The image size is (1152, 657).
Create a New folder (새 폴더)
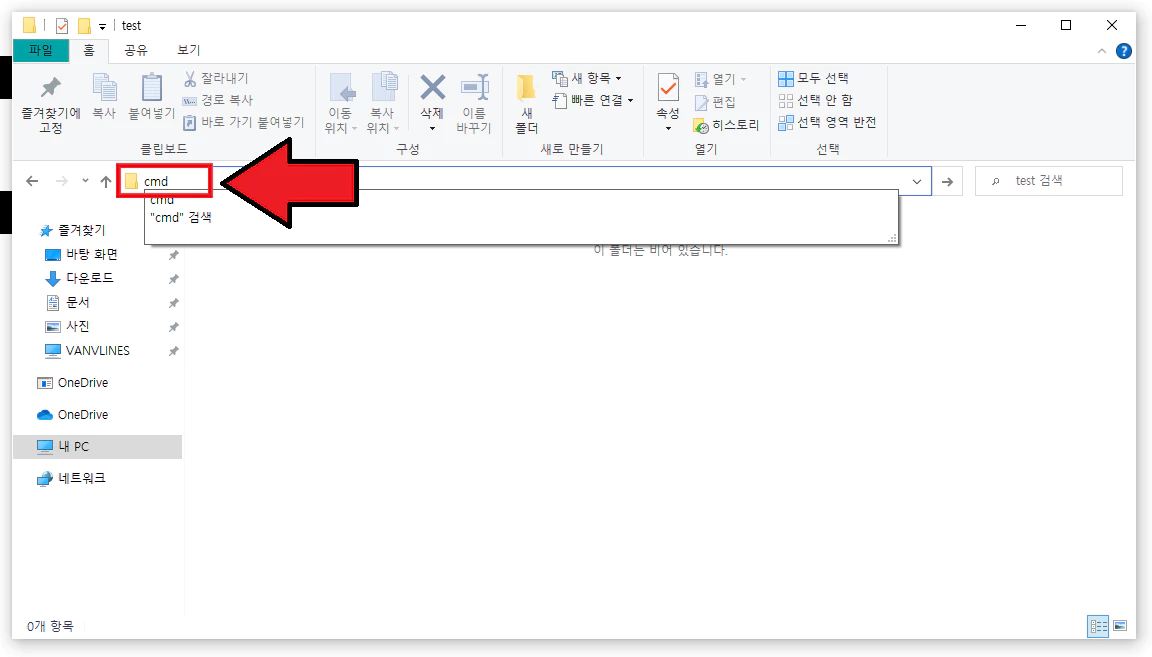point(526,104)
